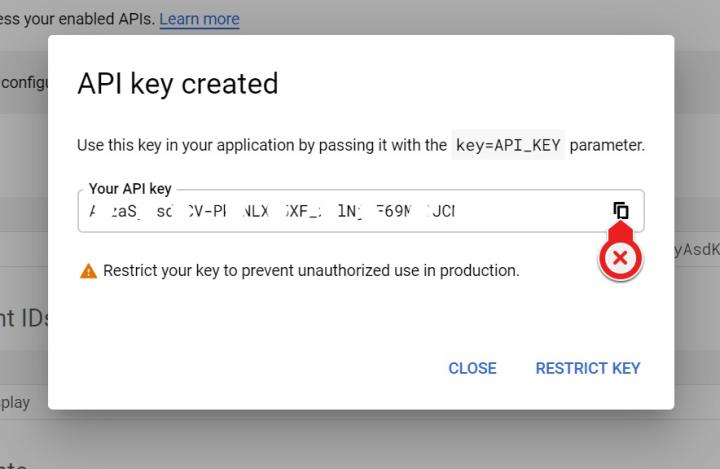Click the "Use this key in your application" text
Viewport: 720px width, 469px height.
261,145
